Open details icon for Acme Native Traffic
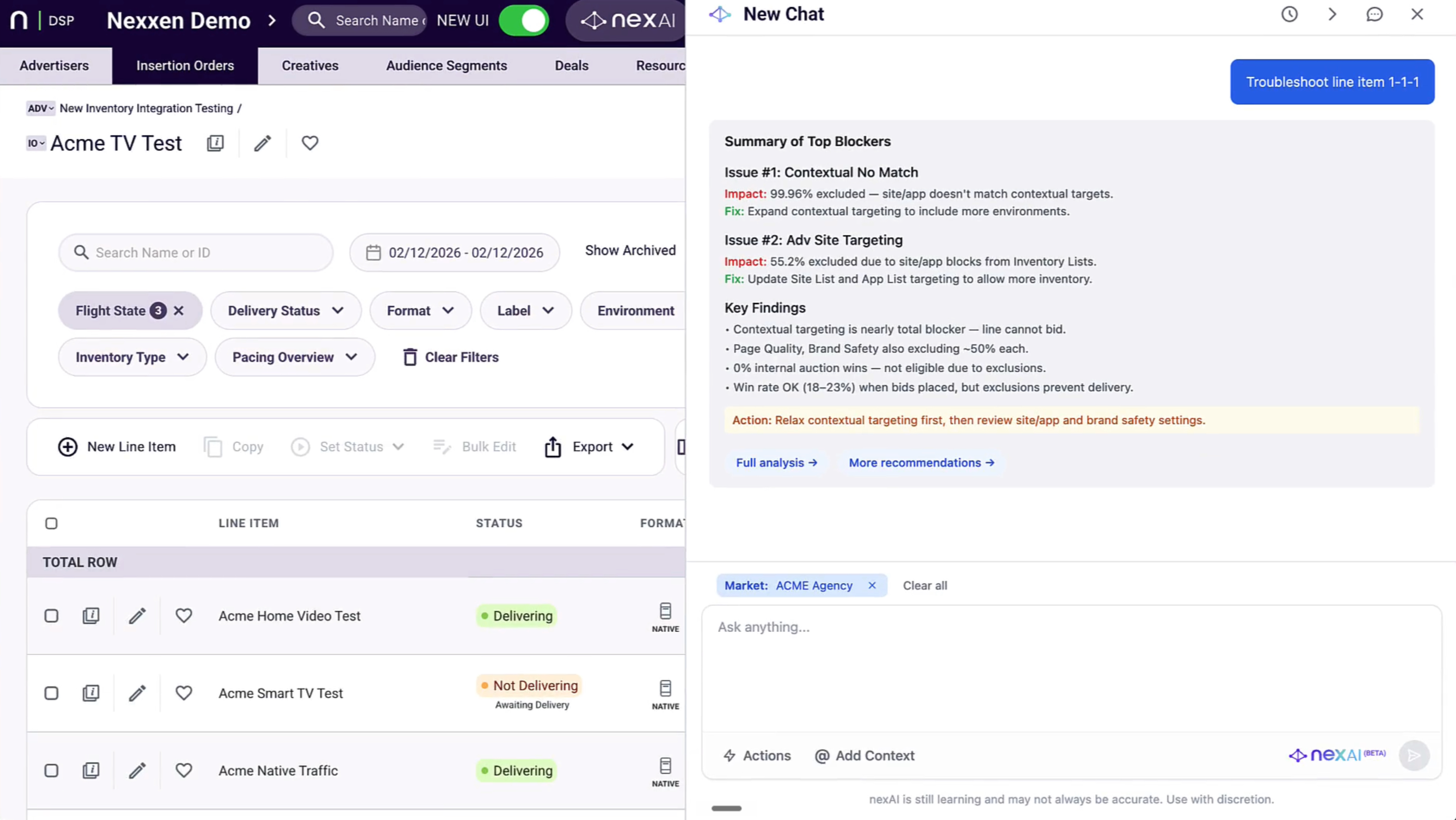The width and height of the screenshot is (1456, 820). click(x=91, y=770)
